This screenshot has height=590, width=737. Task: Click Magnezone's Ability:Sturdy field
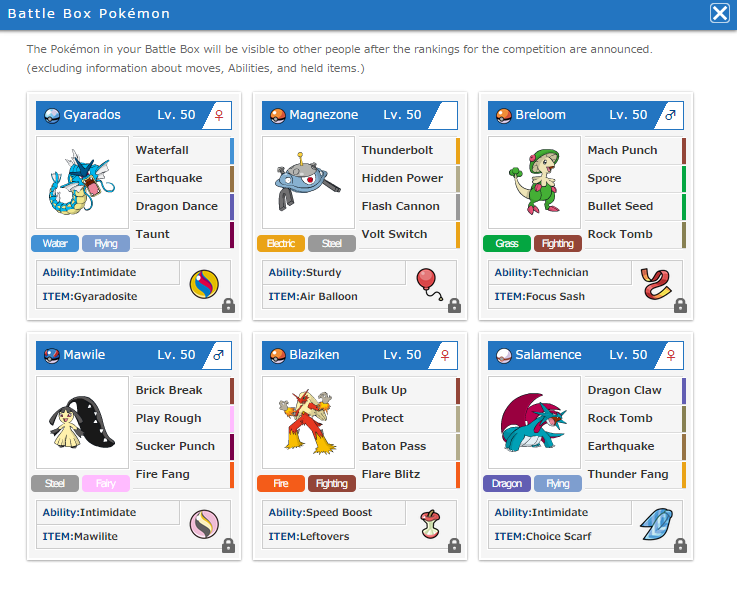click(x=334, y=273)
